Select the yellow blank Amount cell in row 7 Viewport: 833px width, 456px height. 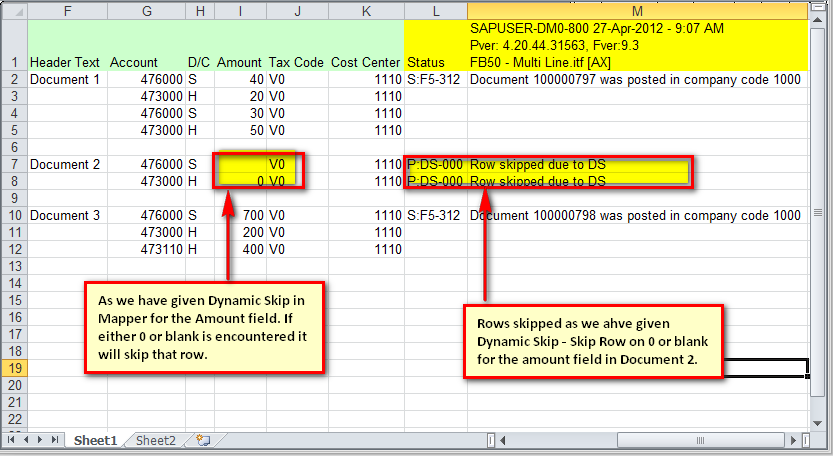240,164
